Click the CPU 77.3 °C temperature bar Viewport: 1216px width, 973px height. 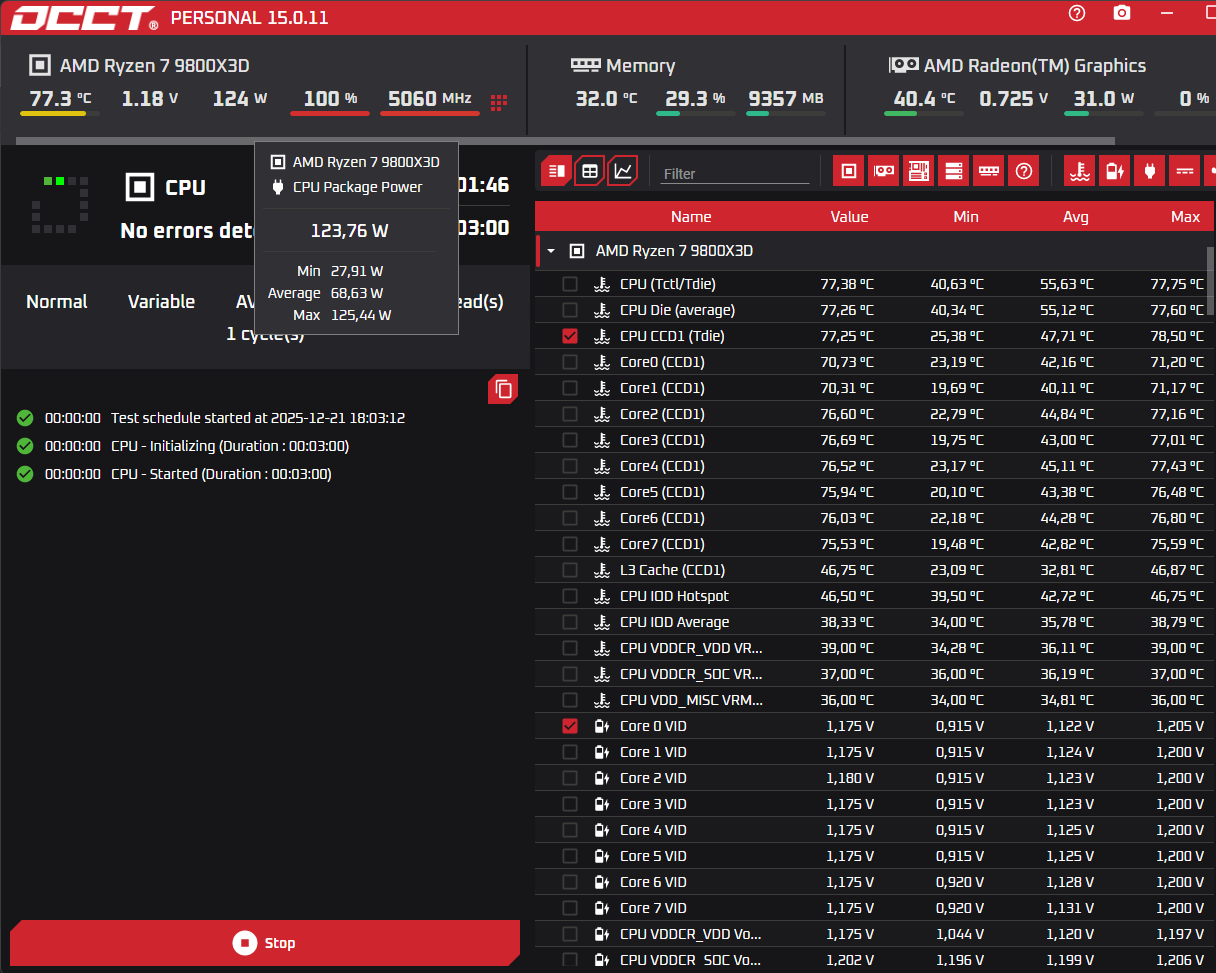[60, 113]
